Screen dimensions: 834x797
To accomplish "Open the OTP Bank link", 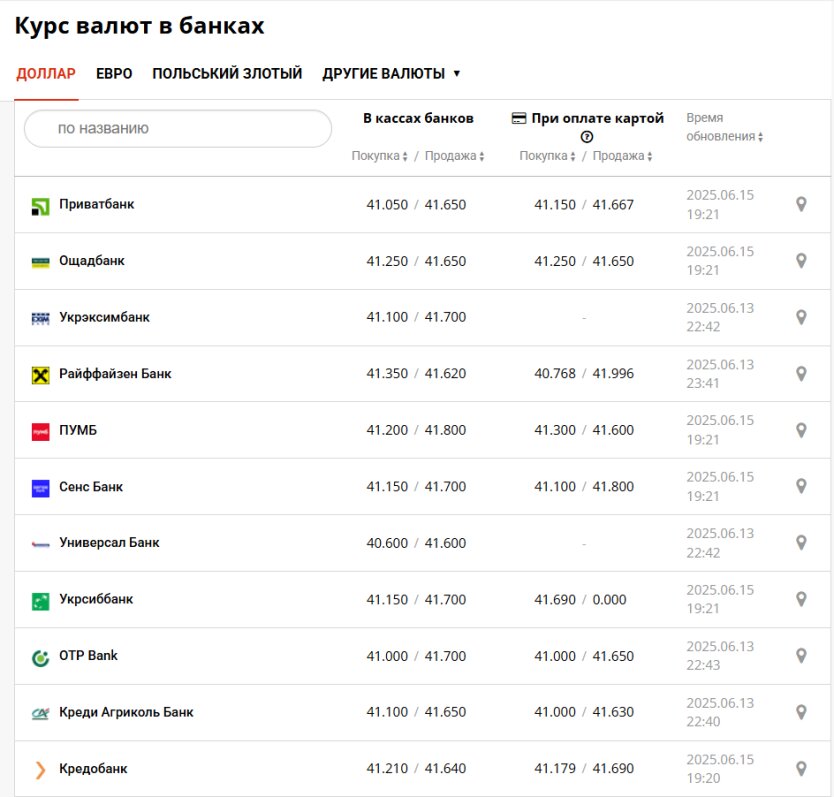I will click(88, 655).
